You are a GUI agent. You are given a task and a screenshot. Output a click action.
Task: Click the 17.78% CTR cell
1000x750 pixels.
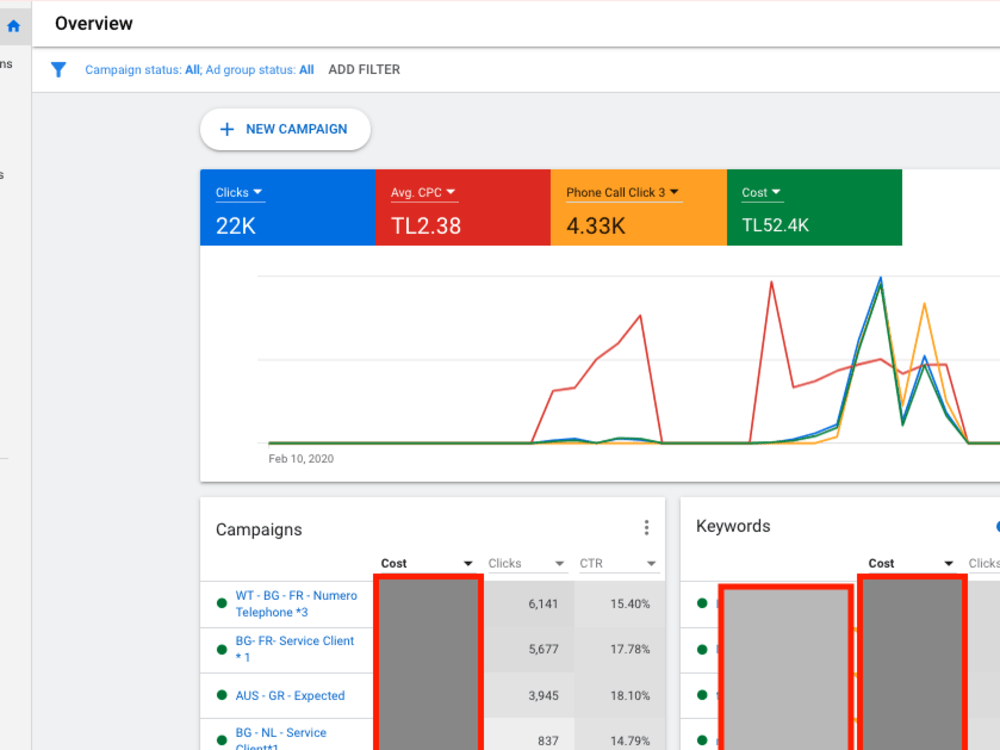[x=629, y=649]
